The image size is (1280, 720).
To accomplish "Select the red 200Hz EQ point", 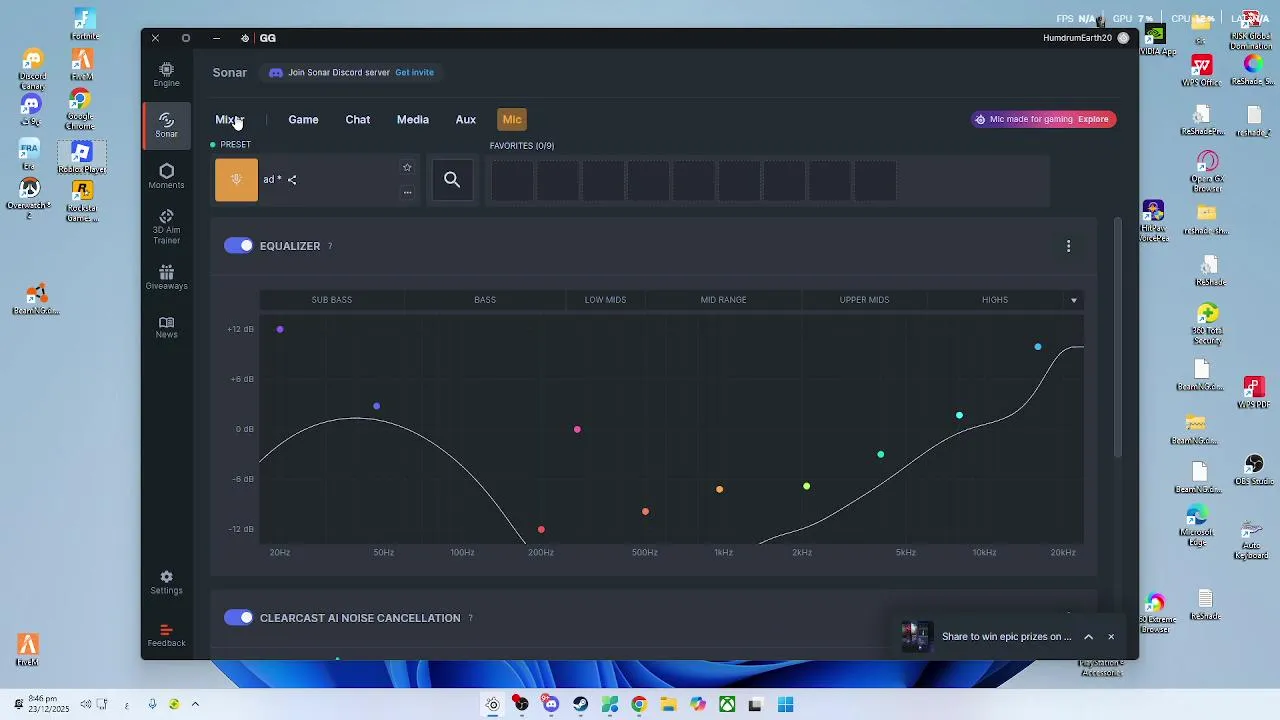I will point(541,530).
